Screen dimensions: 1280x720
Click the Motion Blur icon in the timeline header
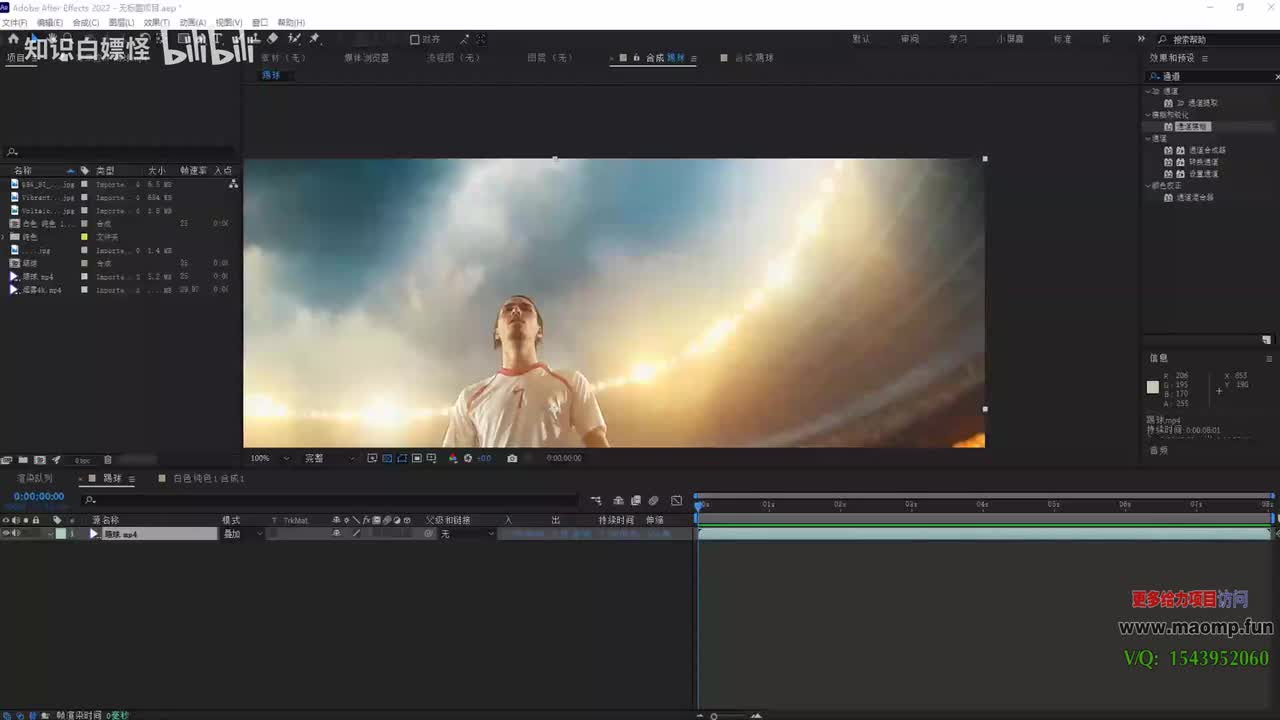654,501
